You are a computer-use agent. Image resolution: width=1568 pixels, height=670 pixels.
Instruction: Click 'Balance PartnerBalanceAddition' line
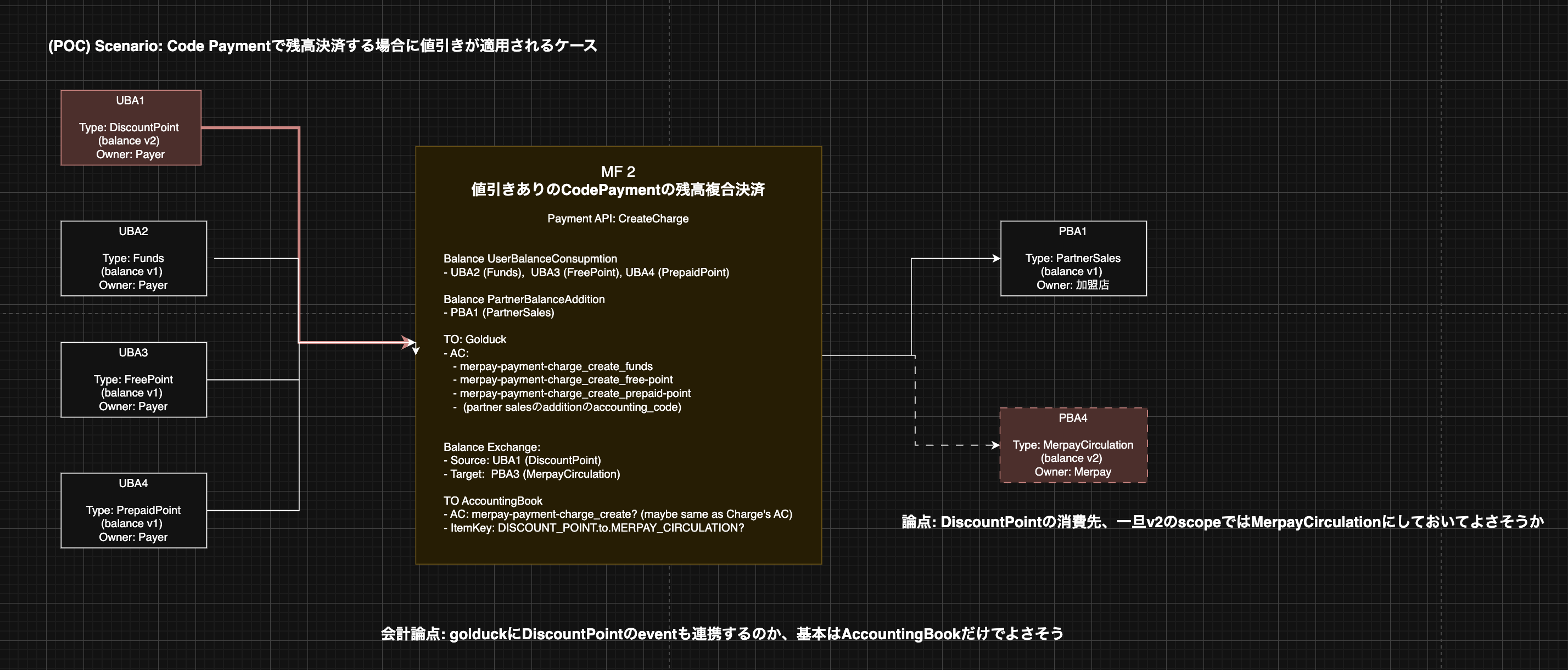[x=524, y=299]
